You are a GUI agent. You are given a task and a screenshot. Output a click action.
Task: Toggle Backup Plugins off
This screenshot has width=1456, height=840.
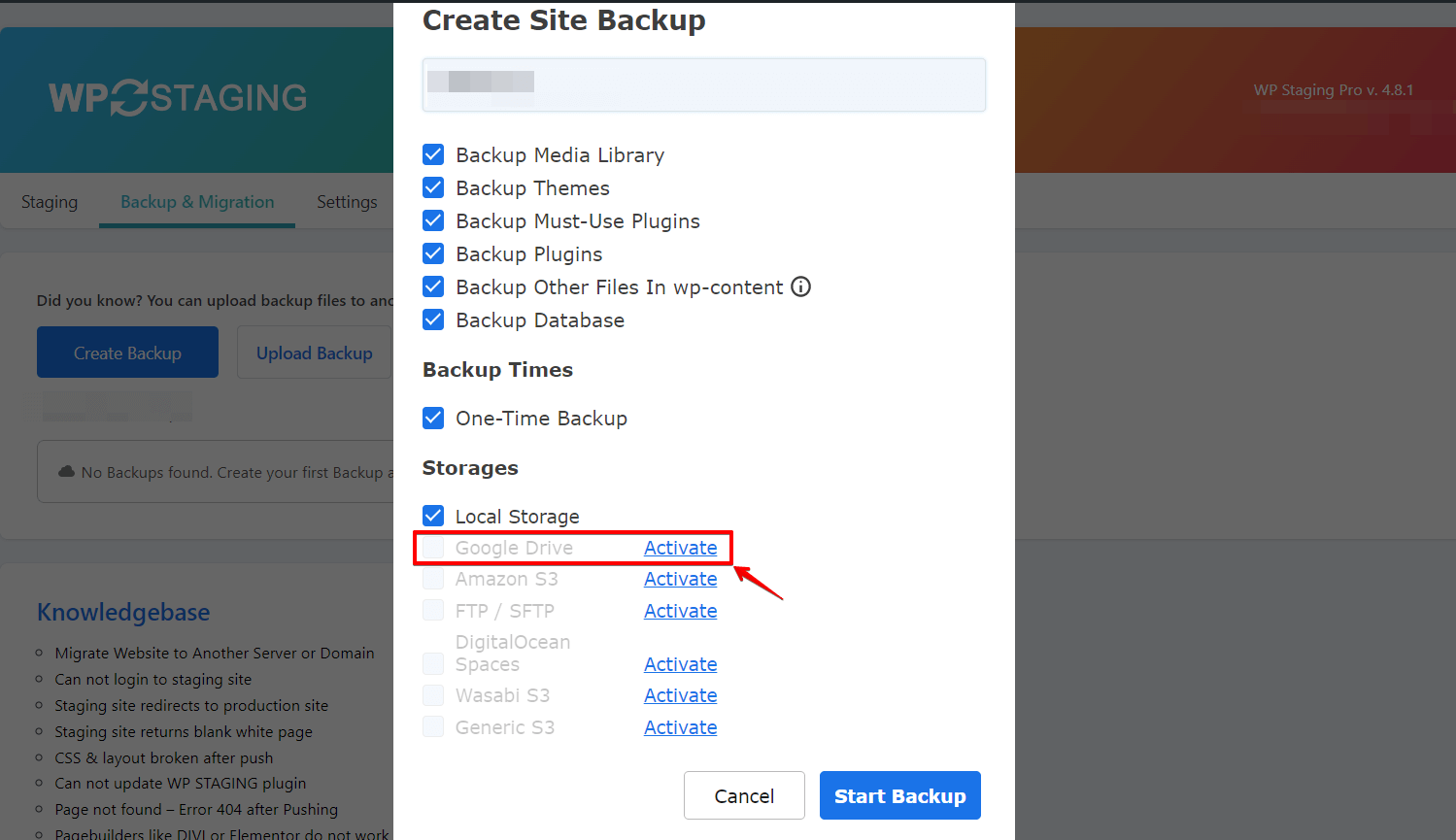click(432, 253)
